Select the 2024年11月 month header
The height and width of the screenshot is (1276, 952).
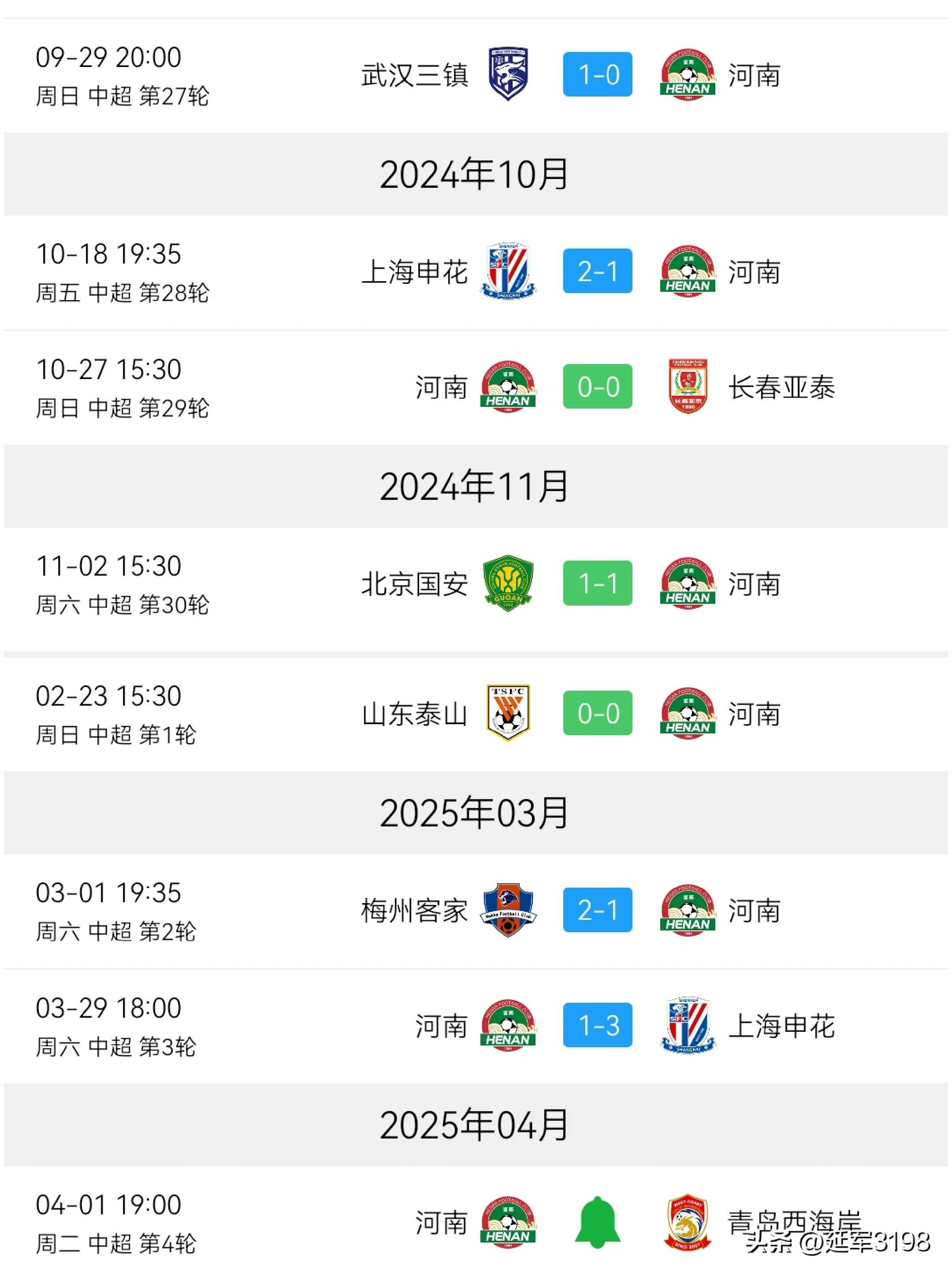coord(475,487)
